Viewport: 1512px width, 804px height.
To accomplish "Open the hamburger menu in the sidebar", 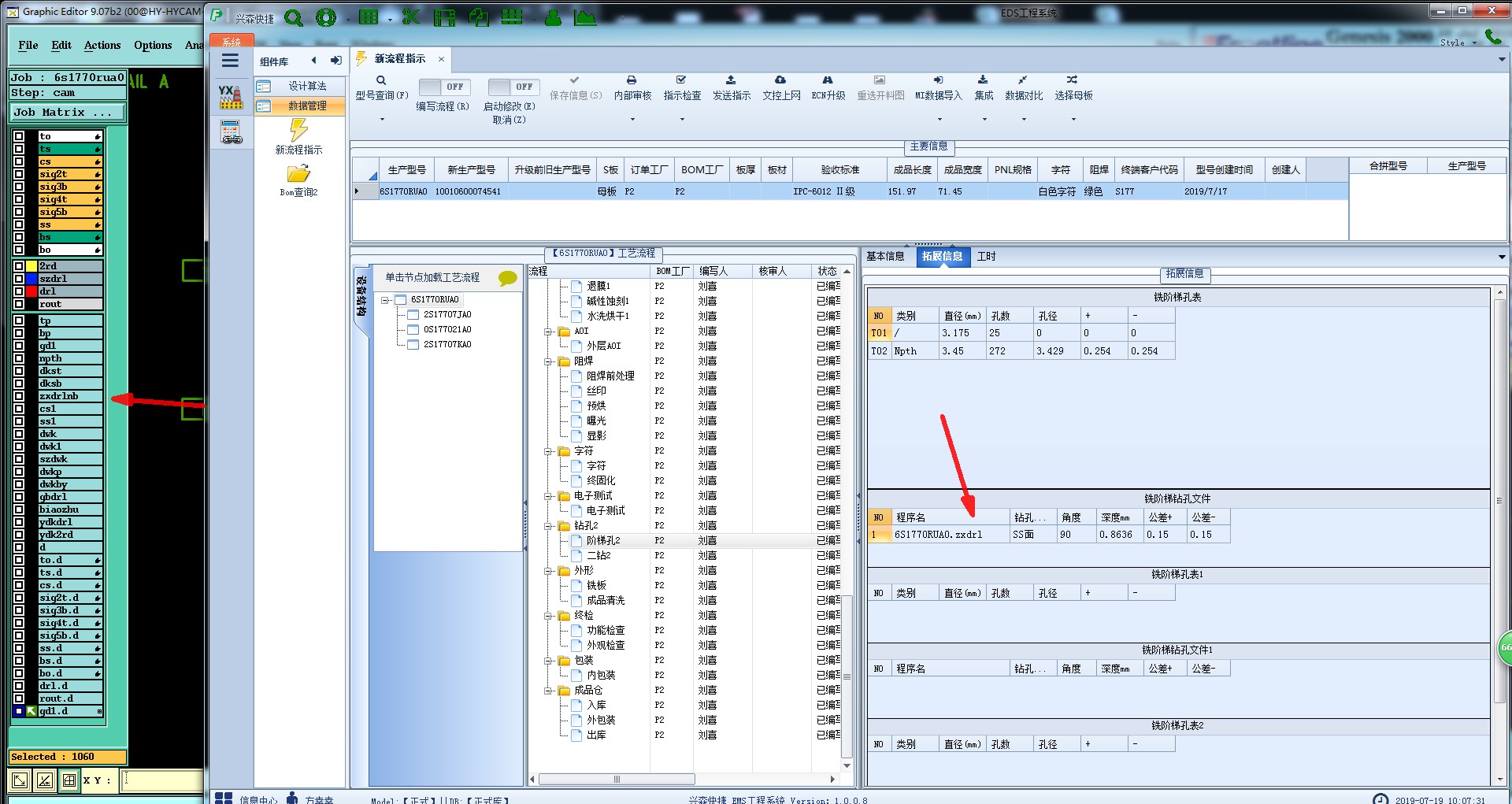I will 230,61.
